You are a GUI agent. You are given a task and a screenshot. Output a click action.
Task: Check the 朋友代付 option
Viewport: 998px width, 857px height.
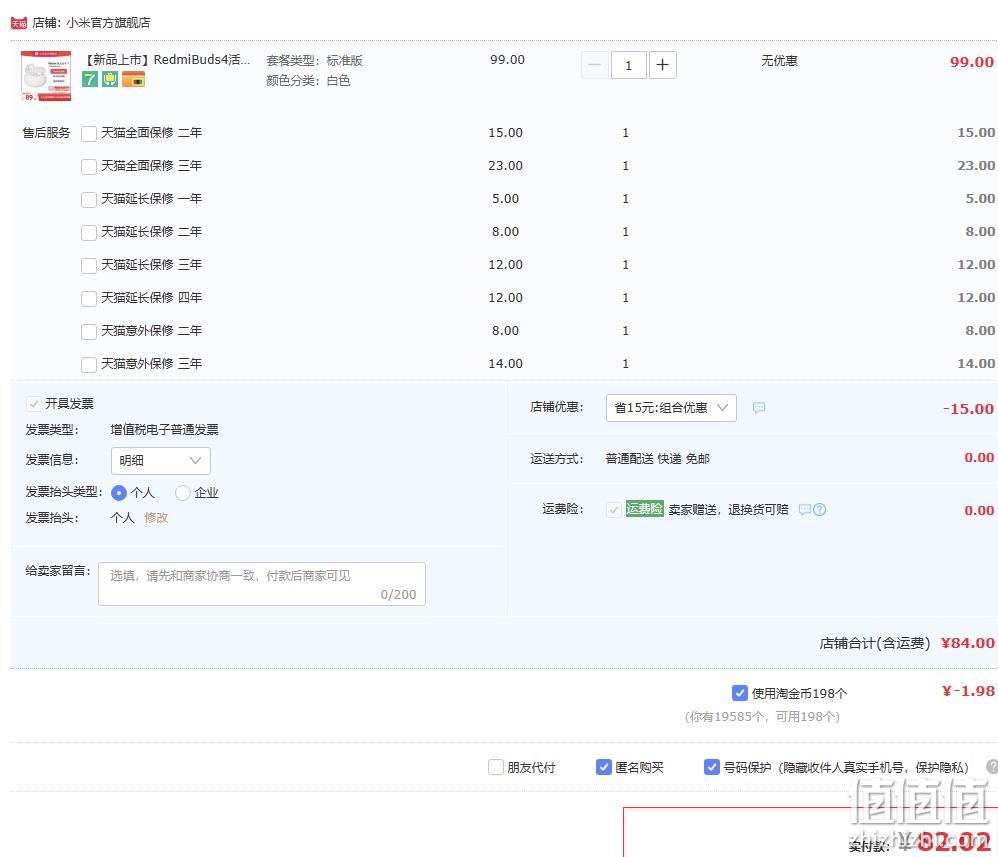[496, 767]
